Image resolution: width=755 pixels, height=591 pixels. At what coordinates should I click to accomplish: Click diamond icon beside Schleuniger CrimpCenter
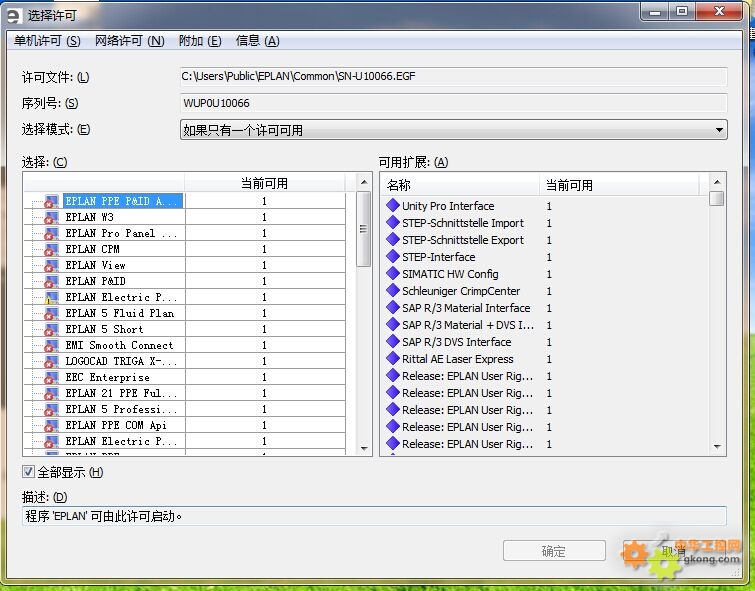(393, 290)
